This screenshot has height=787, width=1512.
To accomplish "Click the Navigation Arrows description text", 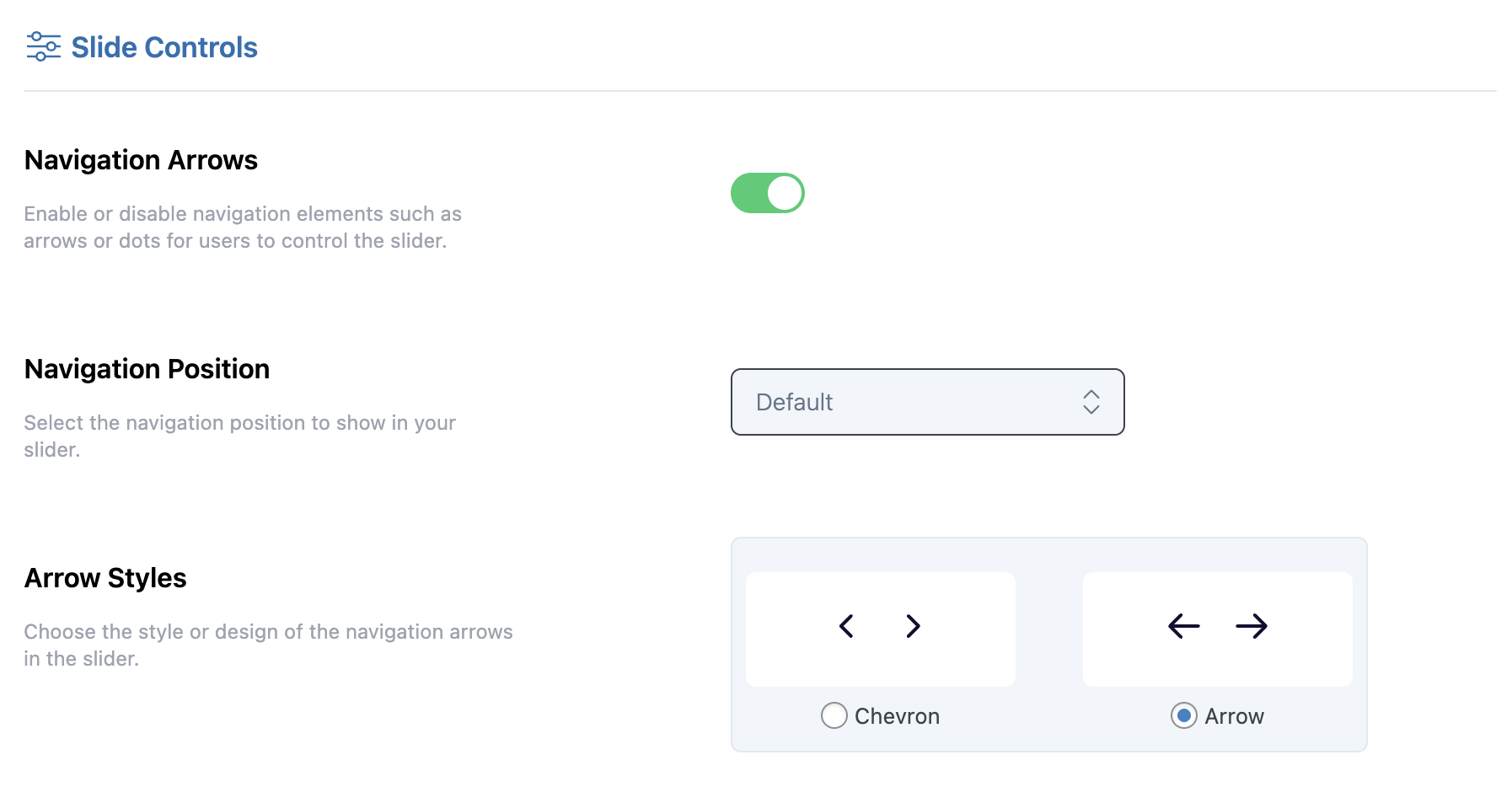I will 243,228.
